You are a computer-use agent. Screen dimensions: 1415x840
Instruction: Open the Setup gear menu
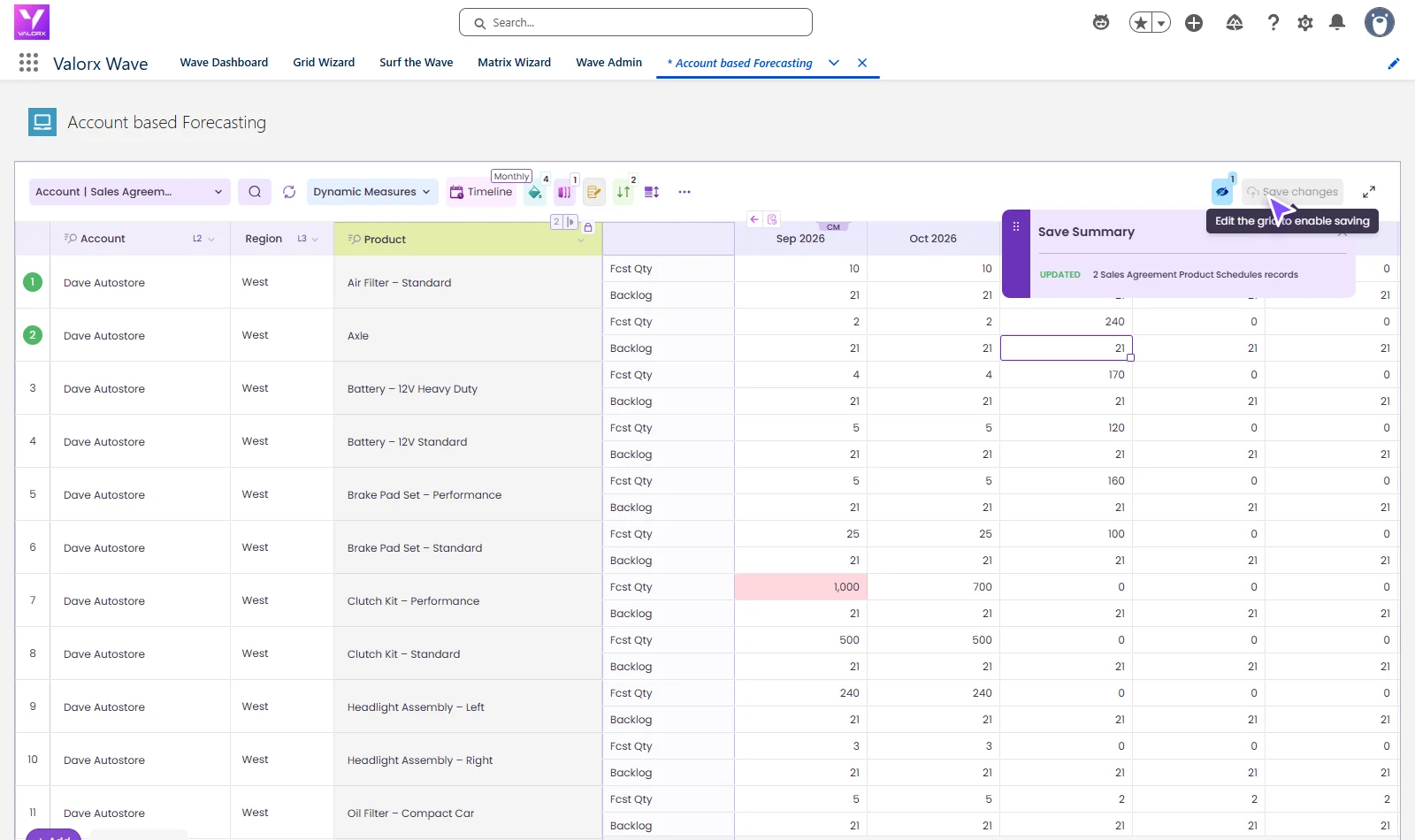tap(1305, 23)
